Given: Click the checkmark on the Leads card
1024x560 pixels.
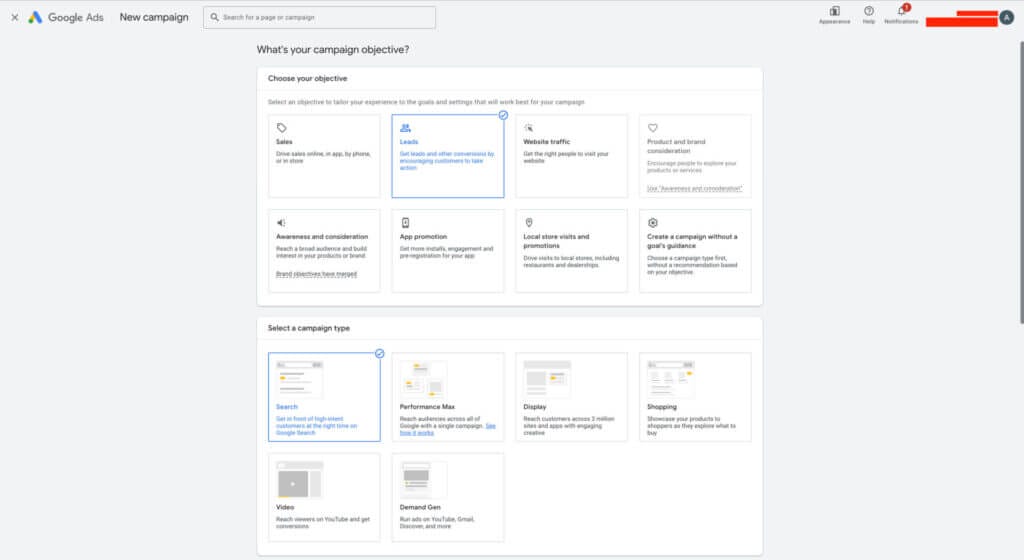Looking at the screenshot, I should pos(504,115).
